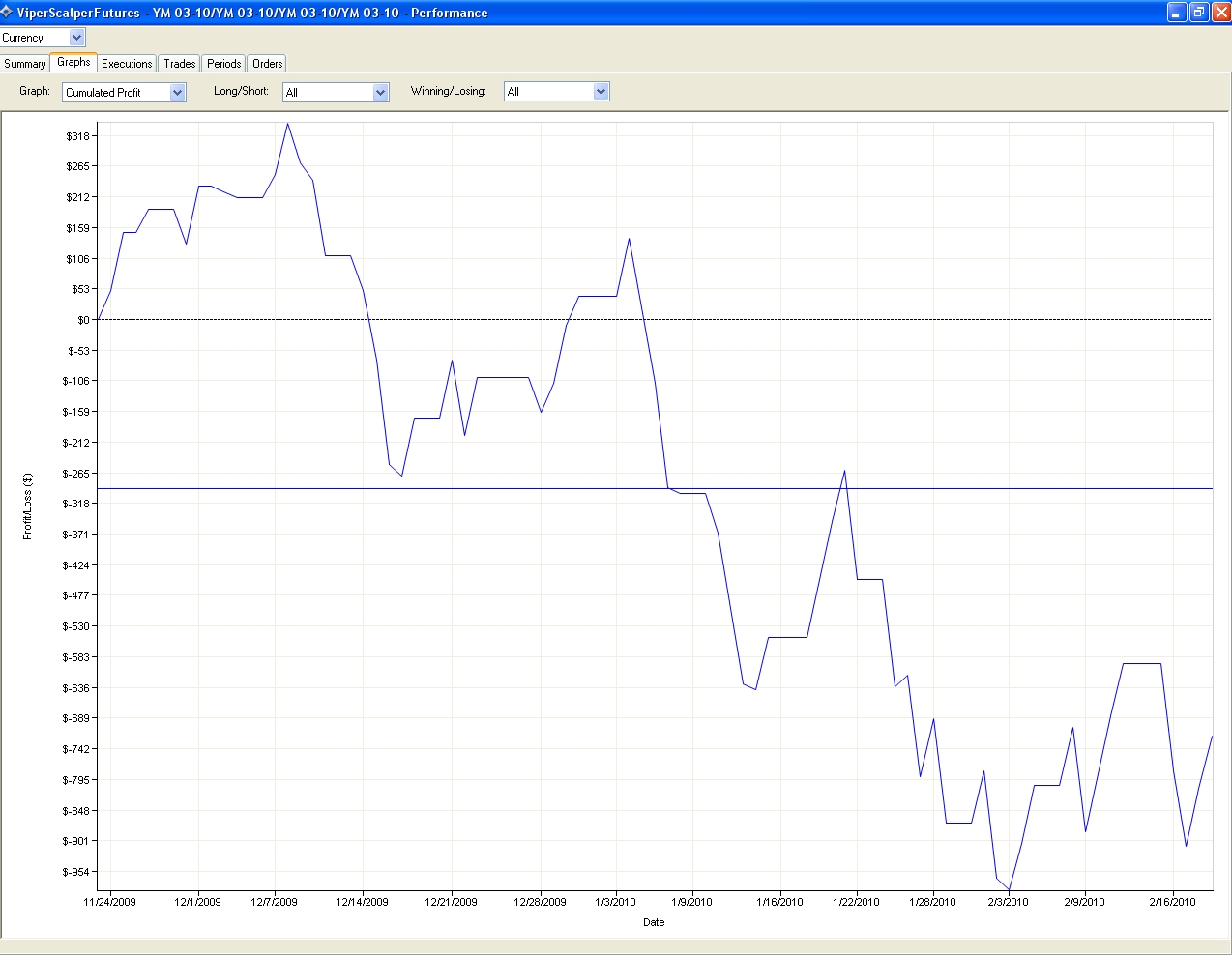Click the $-530 y-axis label
This screenshot has width=1232, height=955.
click(x=75, y=626)
